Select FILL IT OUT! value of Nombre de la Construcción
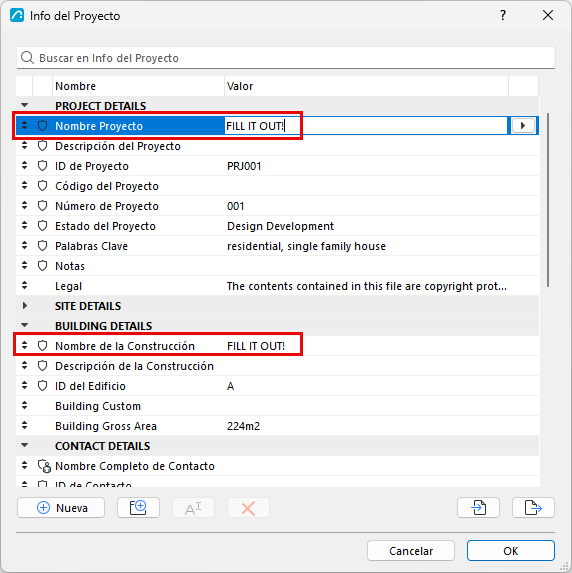 click(x=256, y=346)
